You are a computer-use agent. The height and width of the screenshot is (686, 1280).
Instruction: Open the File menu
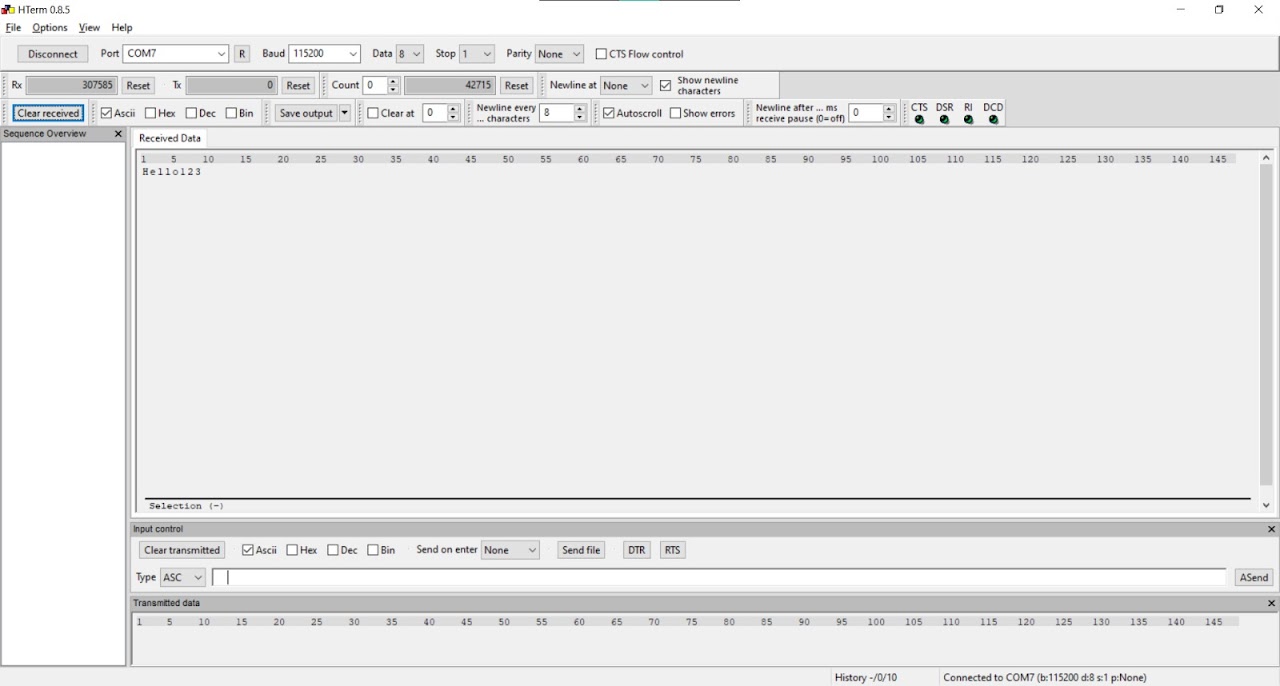click(13, 28)
